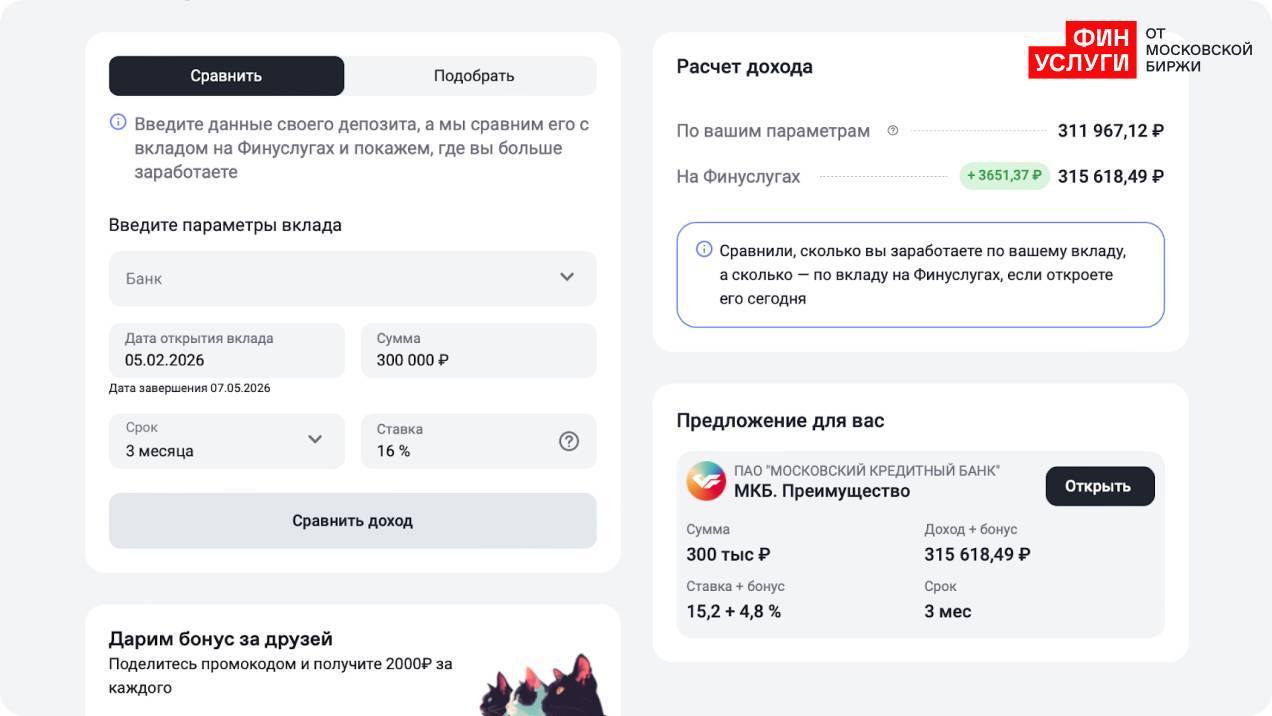Screen dimensions: 1272x716
Task: Click the Дата открытия вклада field
Action: [x=226, y=351]
